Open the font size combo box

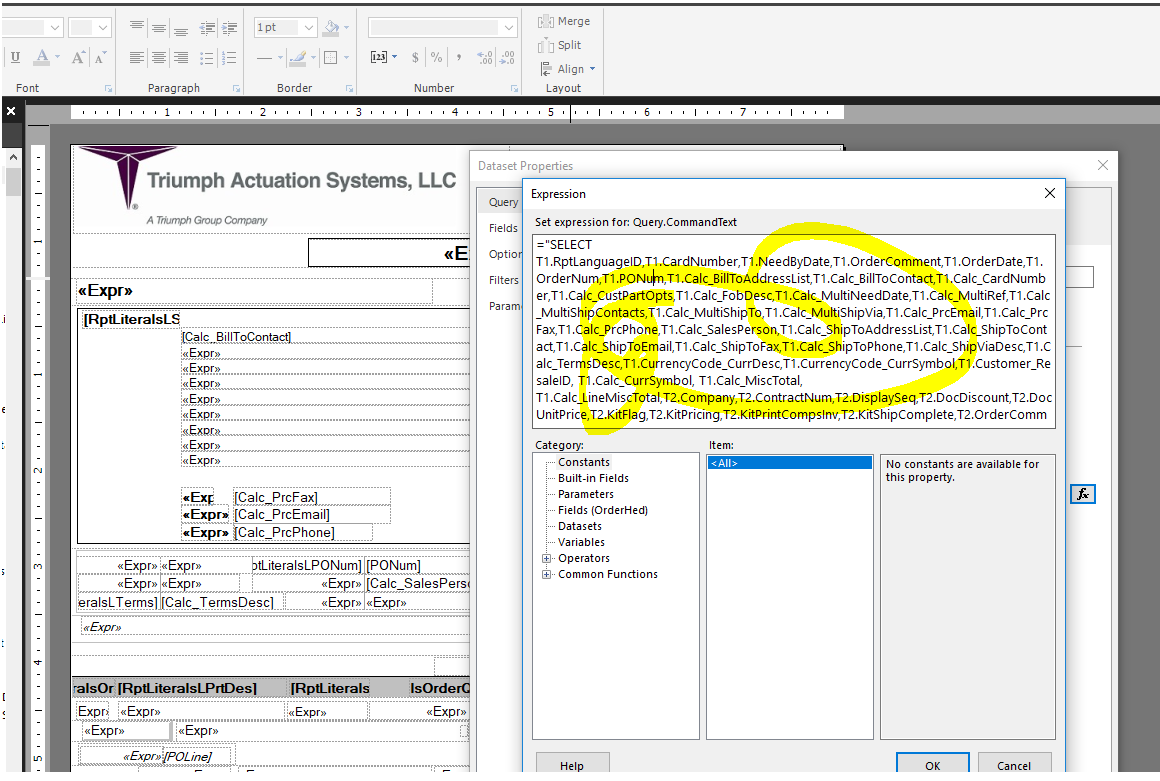90,27
